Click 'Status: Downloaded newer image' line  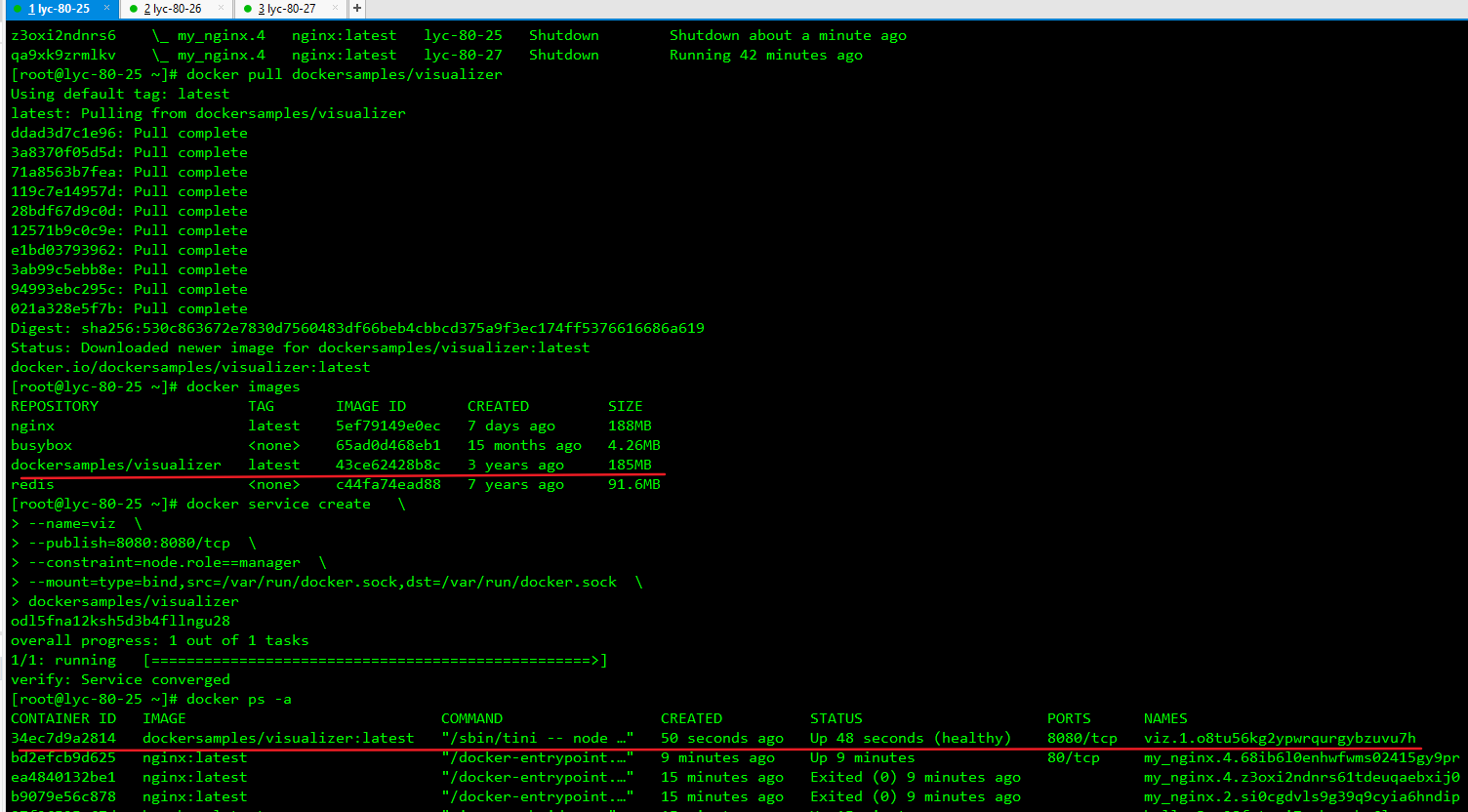(301, 347)
